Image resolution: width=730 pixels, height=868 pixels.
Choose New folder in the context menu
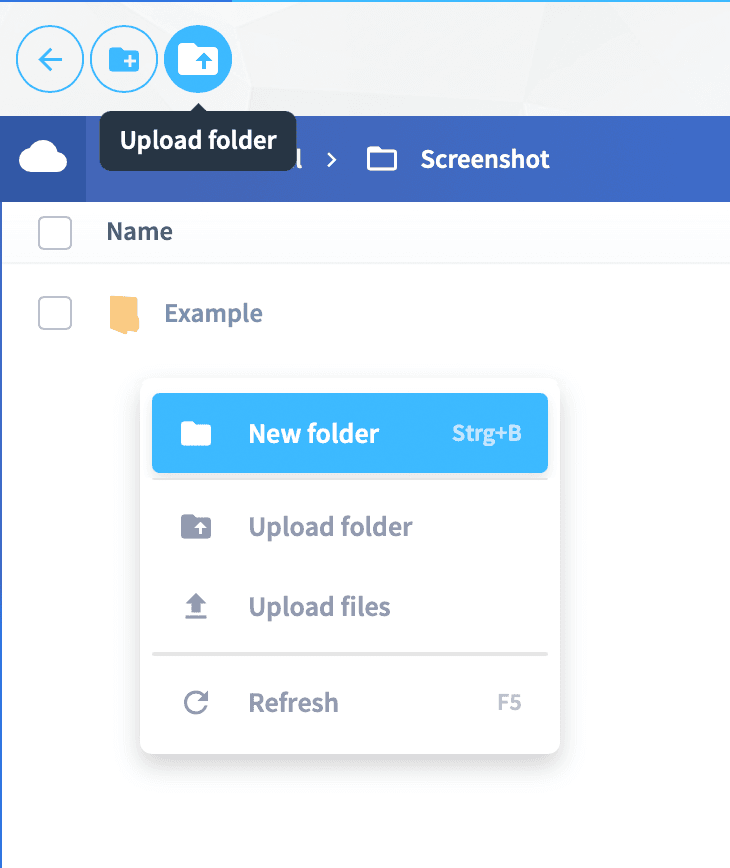click(x=350, y=433)
